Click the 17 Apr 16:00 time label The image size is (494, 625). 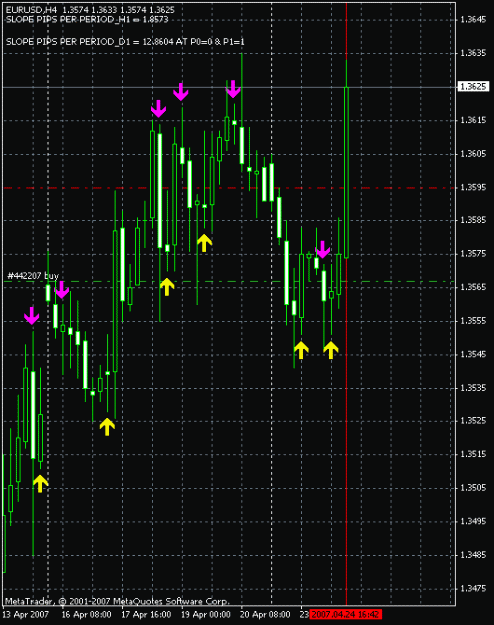tap(146, 614)
